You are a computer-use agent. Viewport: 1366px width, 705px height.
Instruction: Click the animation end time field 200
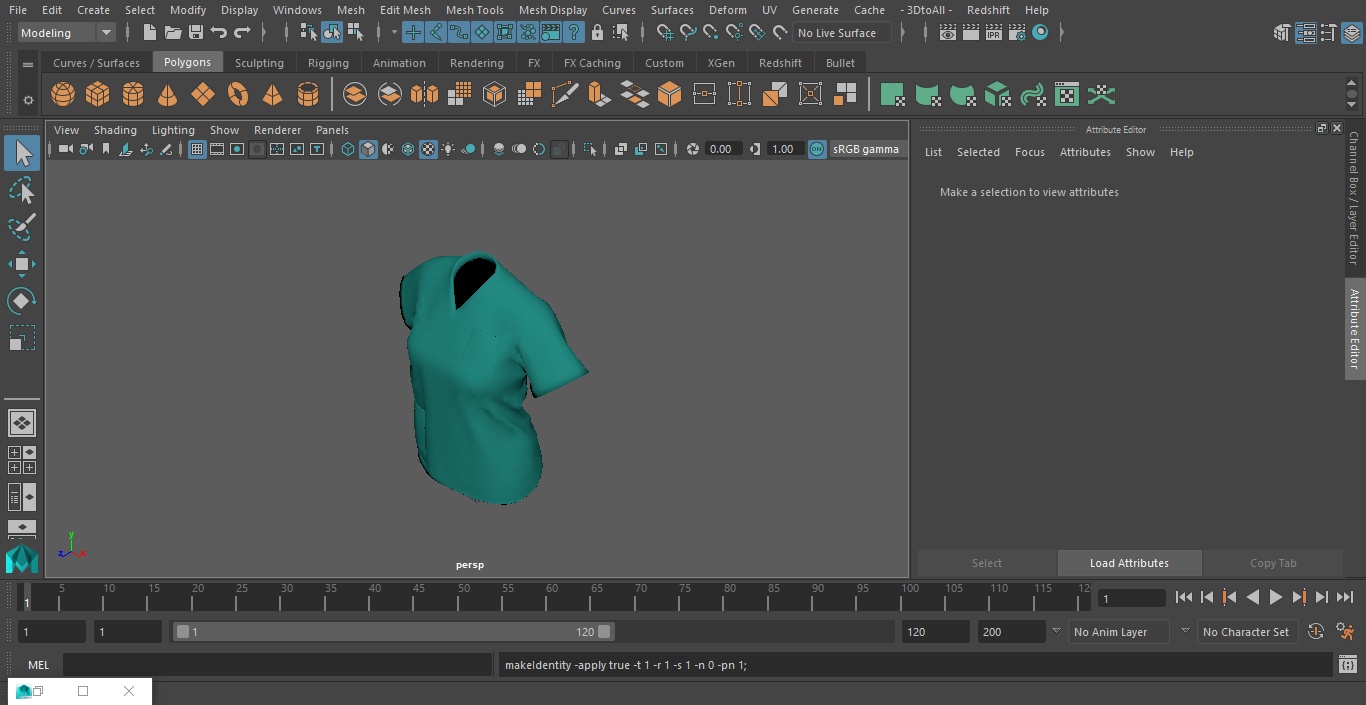click(1011, 632)
